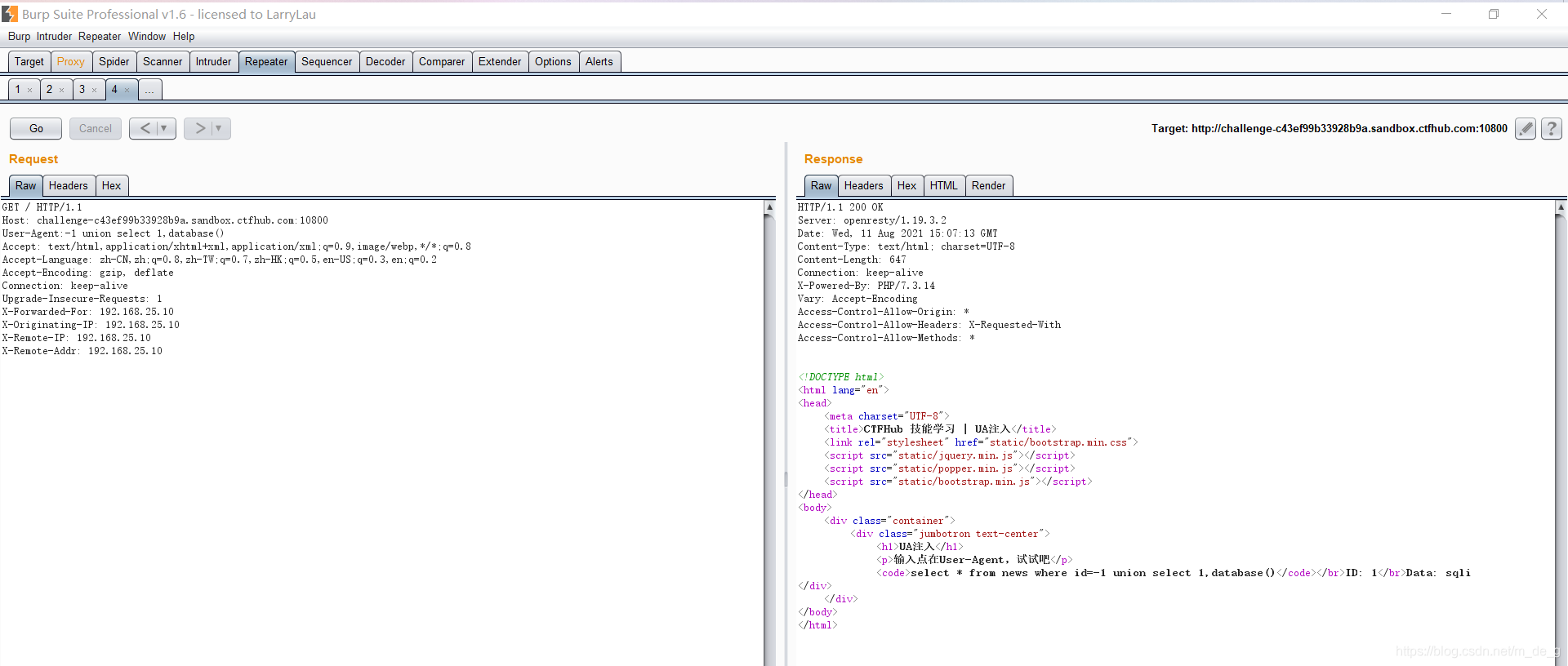Click the Accept-Language request header line

(220, 260)
